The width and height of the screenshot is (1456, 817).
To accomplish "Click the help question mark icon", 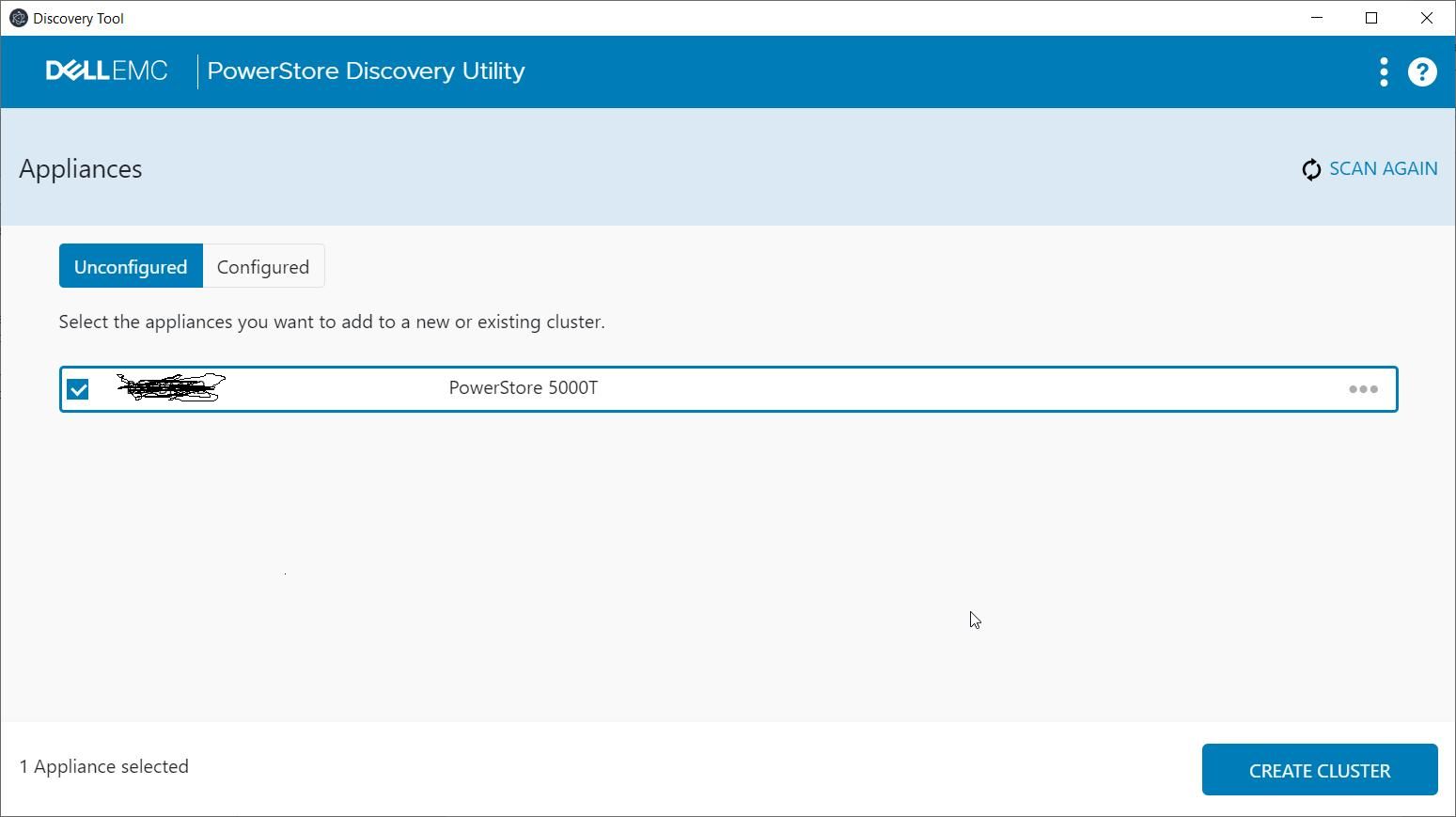I will 1422,71.
